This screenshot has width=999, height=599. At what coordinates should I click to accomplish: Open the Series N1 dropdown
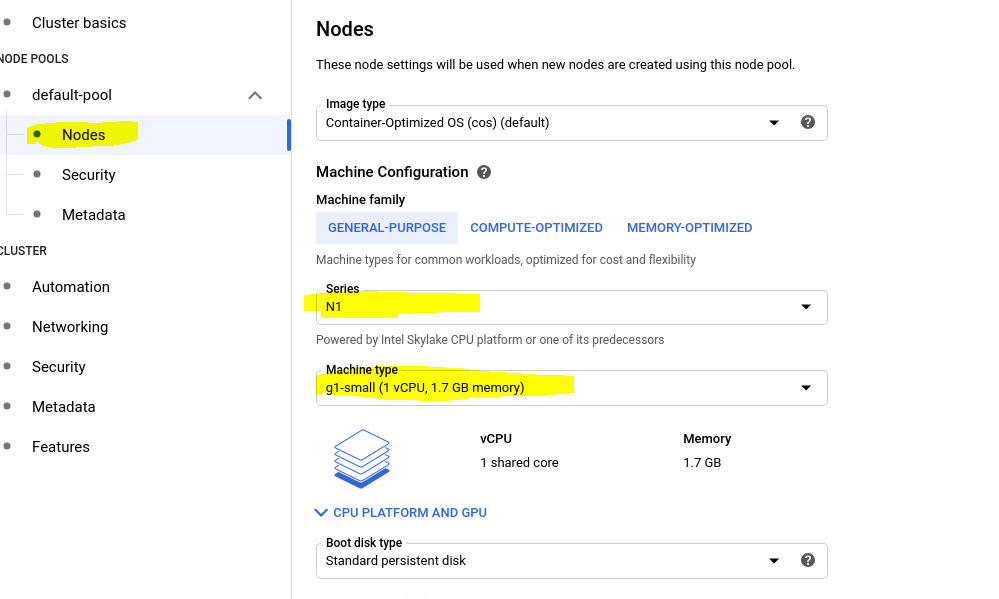571,307
